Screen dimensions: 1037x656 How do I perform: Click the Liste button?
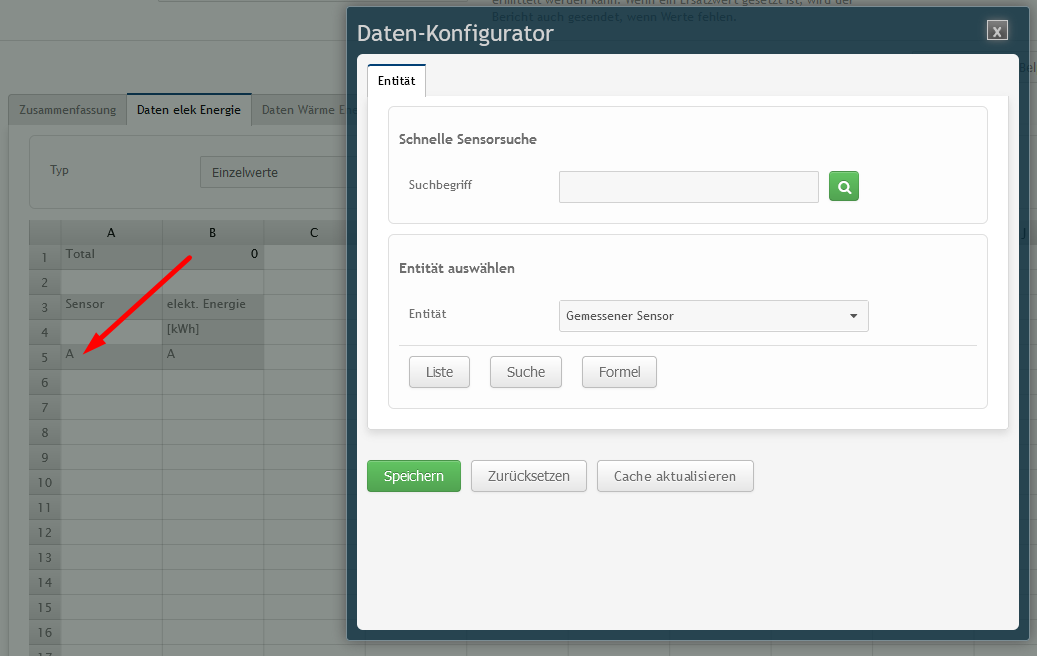pyautogui.click(x=439, y=372)
